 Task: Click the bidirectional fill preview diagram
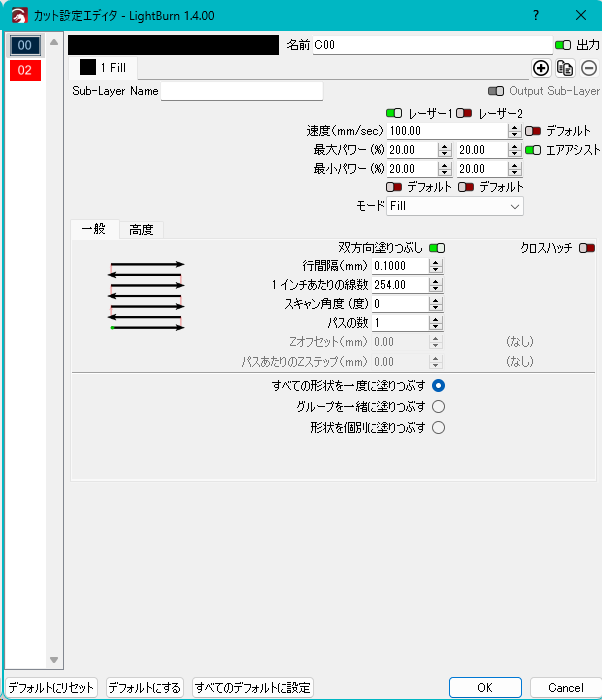146,296
